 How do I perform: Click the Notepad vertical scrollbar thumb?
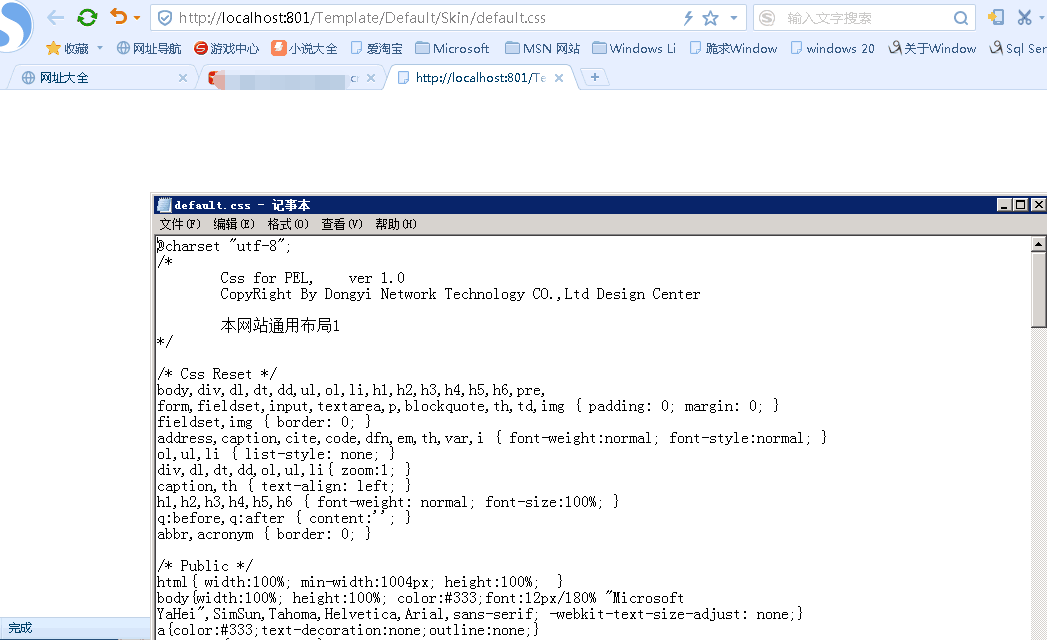pyautogui.click(x=1039, y=290)
